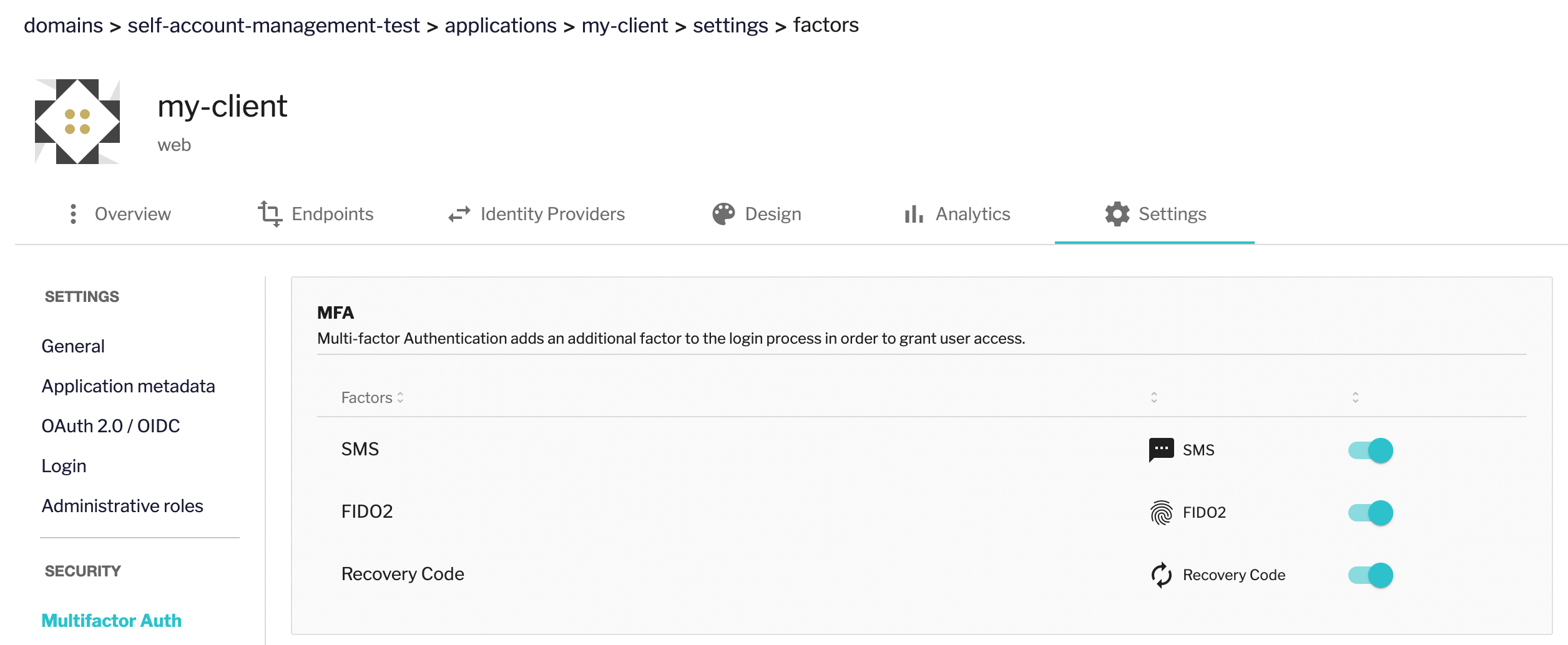Click the my-client application avatar icon
1568x645 pixels.
coord(77,122)
